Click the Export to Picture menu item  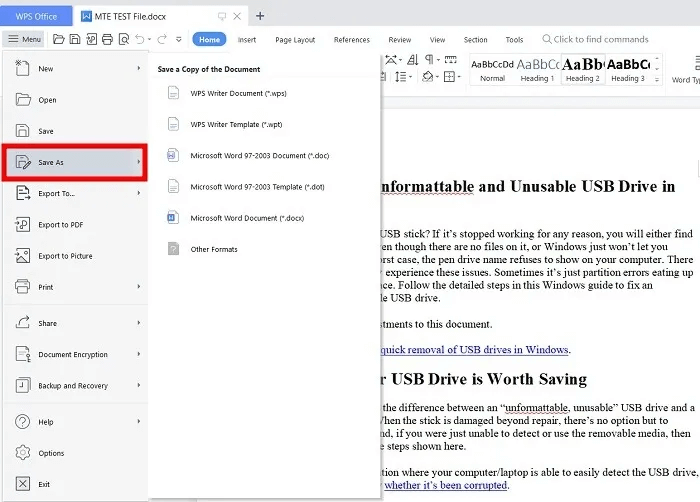click(x=76, y=256)
